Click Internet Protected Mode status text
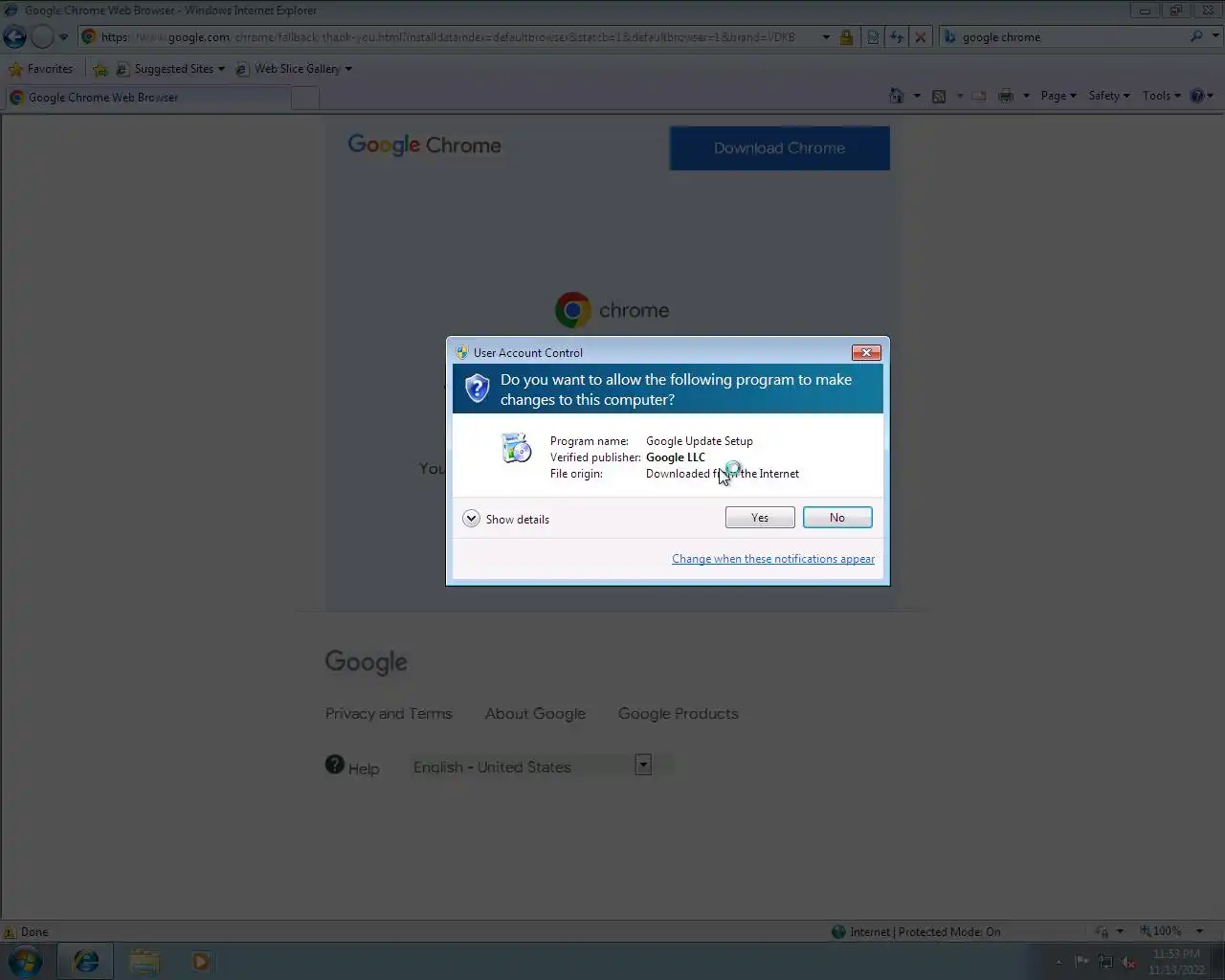Viewport: 1225px width, 980px height. tap(924, 932)
